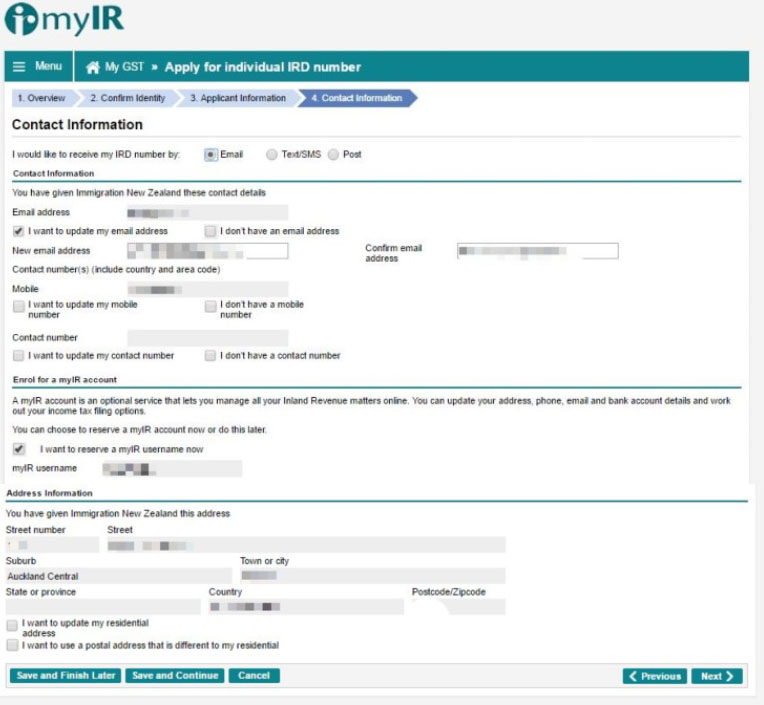This screenshot has width=764, height=705.
Task: Proceed with Next button
Action: click(717, 676)
